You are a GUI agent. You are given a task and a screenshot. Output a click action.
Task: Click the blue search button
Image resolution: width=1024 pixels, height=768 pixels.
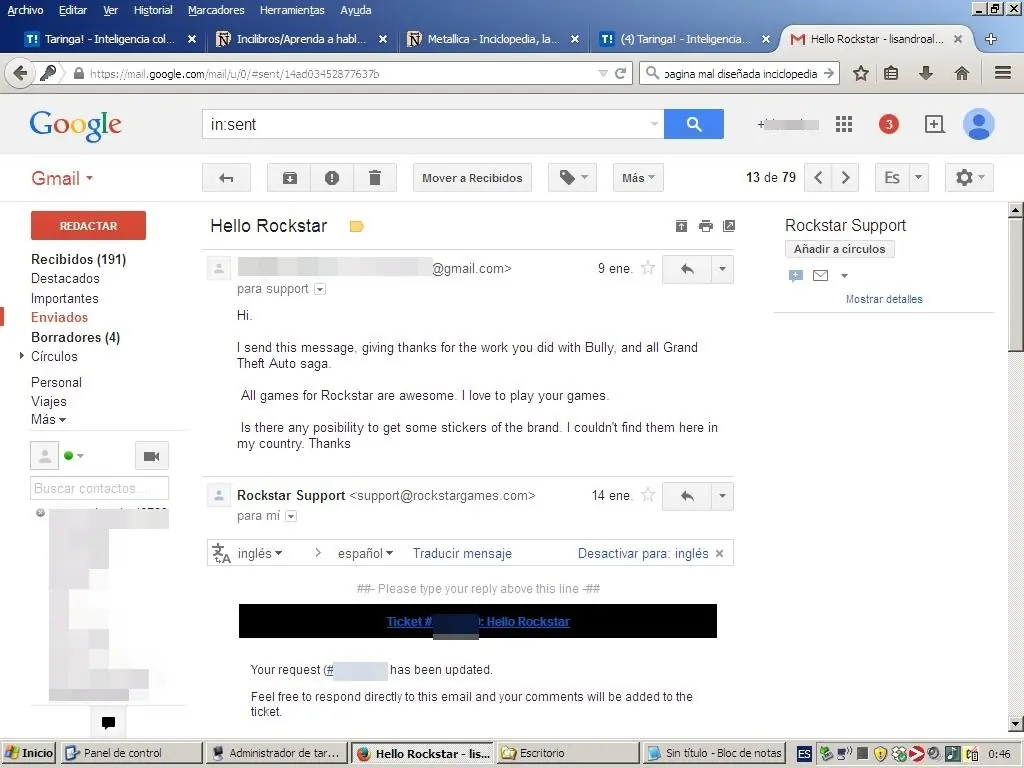tap(694, 124)
